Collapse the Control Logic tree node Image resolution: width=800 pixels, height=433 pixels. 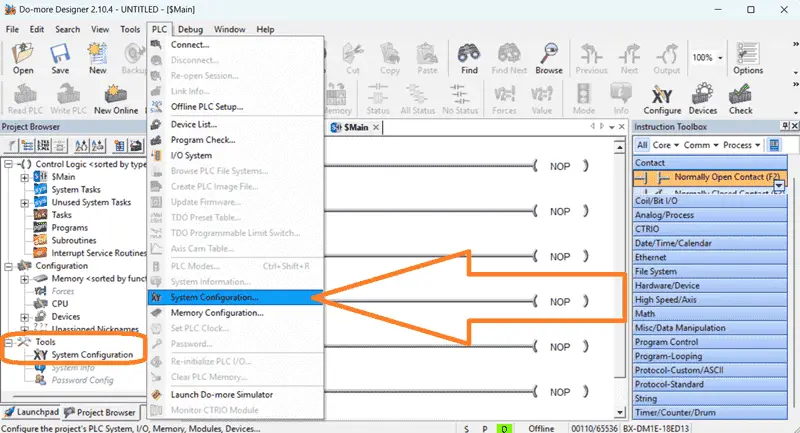coord(8,164)
